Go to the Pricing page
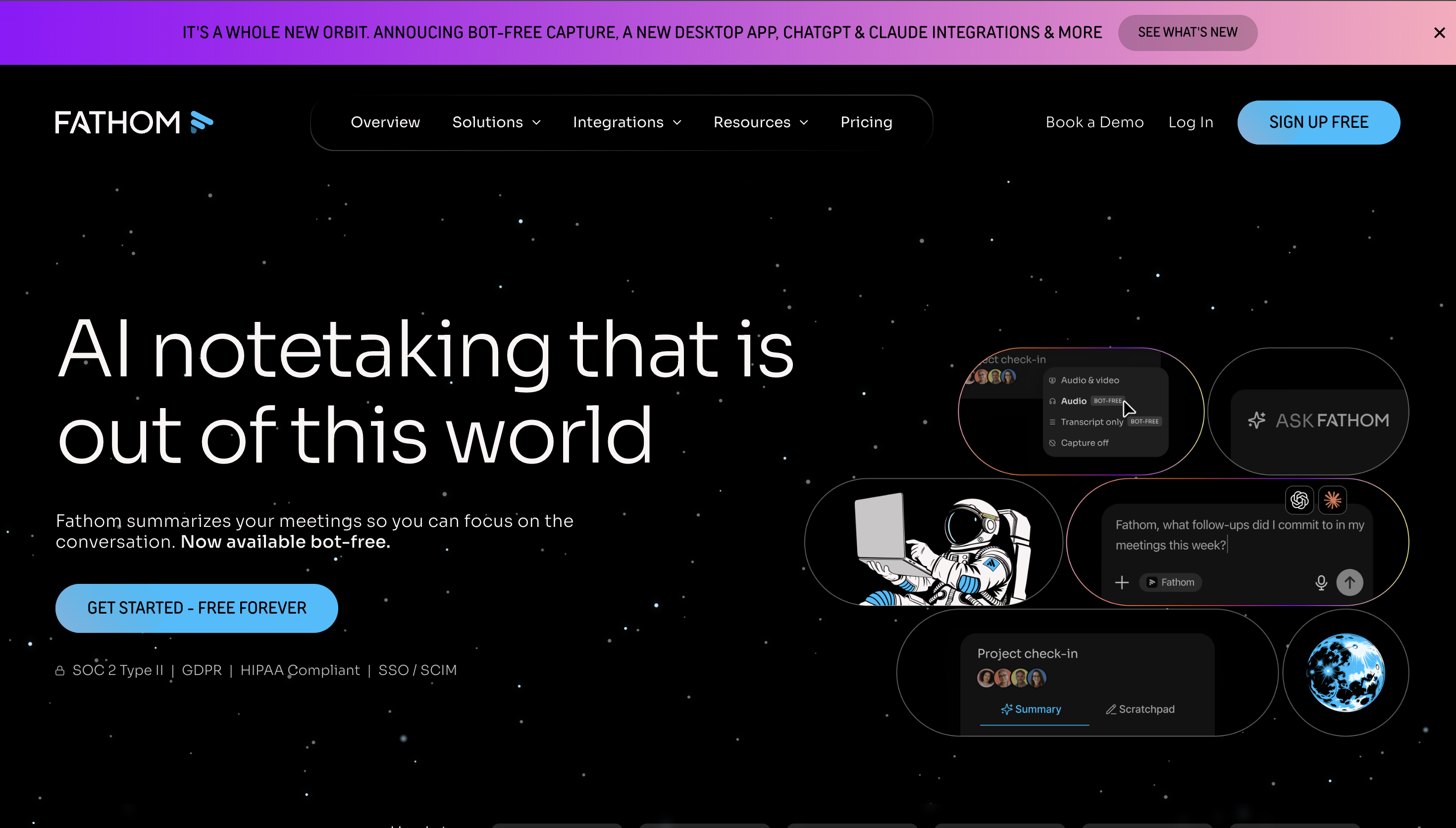 pos(866,122)
